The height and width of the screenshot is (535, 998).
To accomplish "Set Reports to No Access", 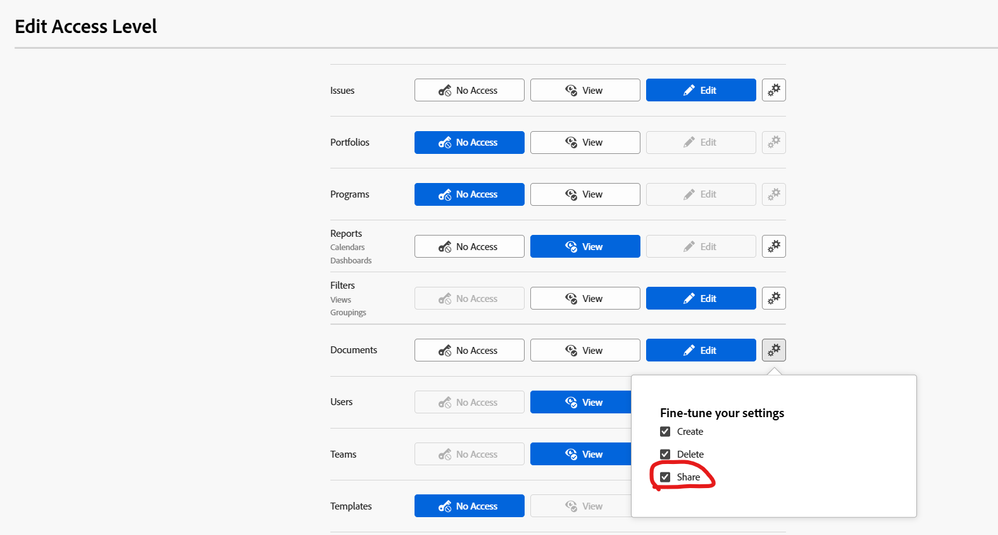I will click(x=469, y=246).
